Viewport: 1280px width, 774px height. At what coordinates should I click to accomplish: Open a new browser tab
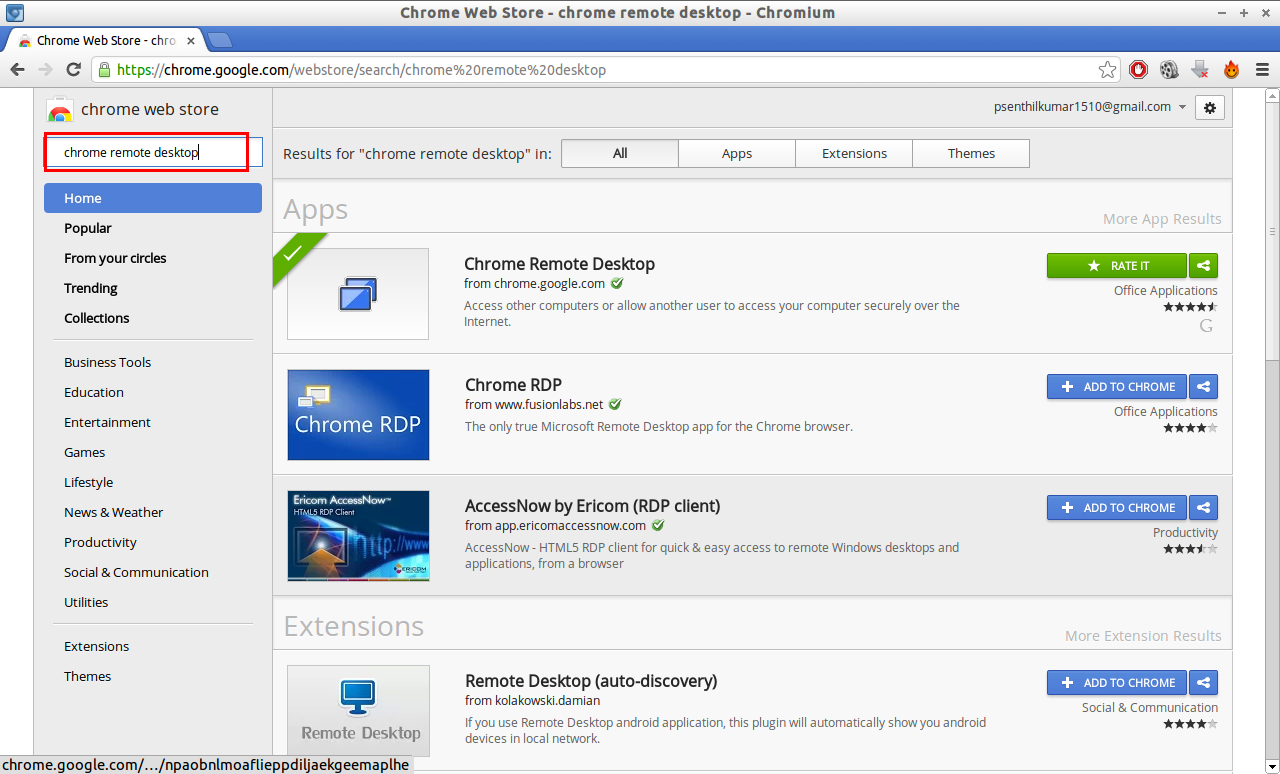(x=219, y=40)
